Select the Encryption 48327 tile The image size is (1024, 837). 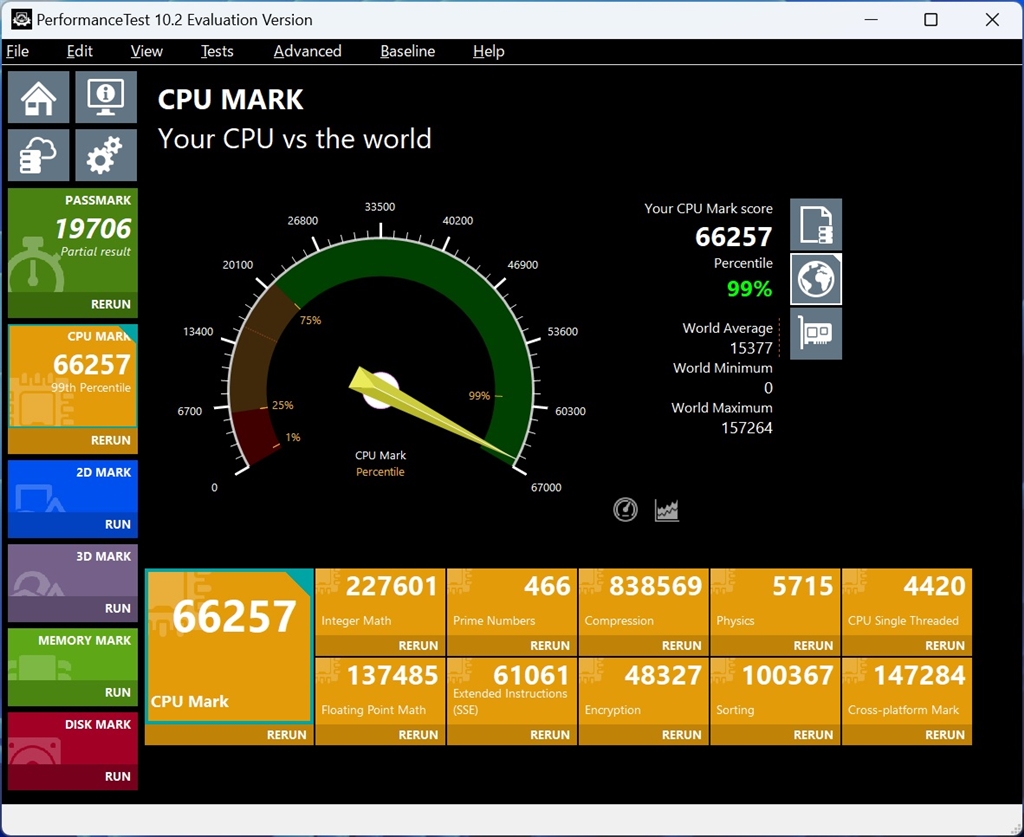(x=643, y=691)
